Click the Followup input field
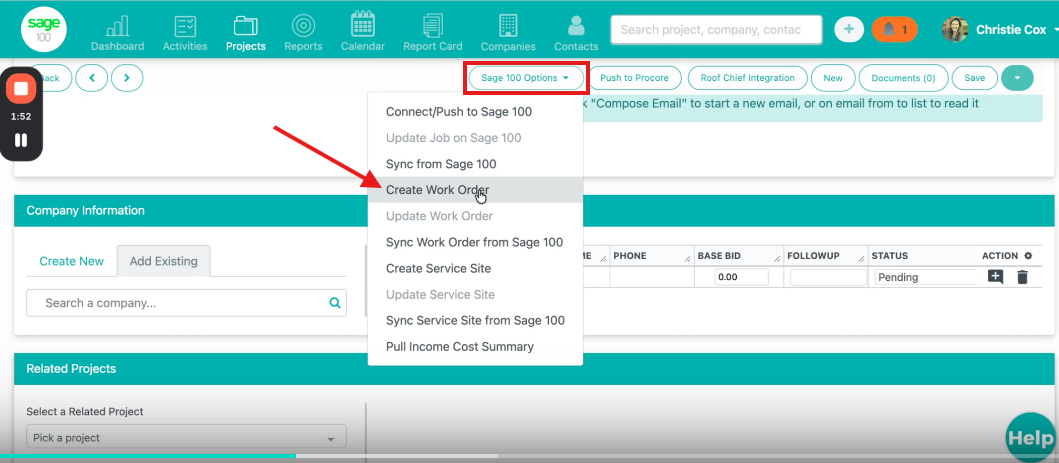The image size is (1059, 463). pos(828,277)
